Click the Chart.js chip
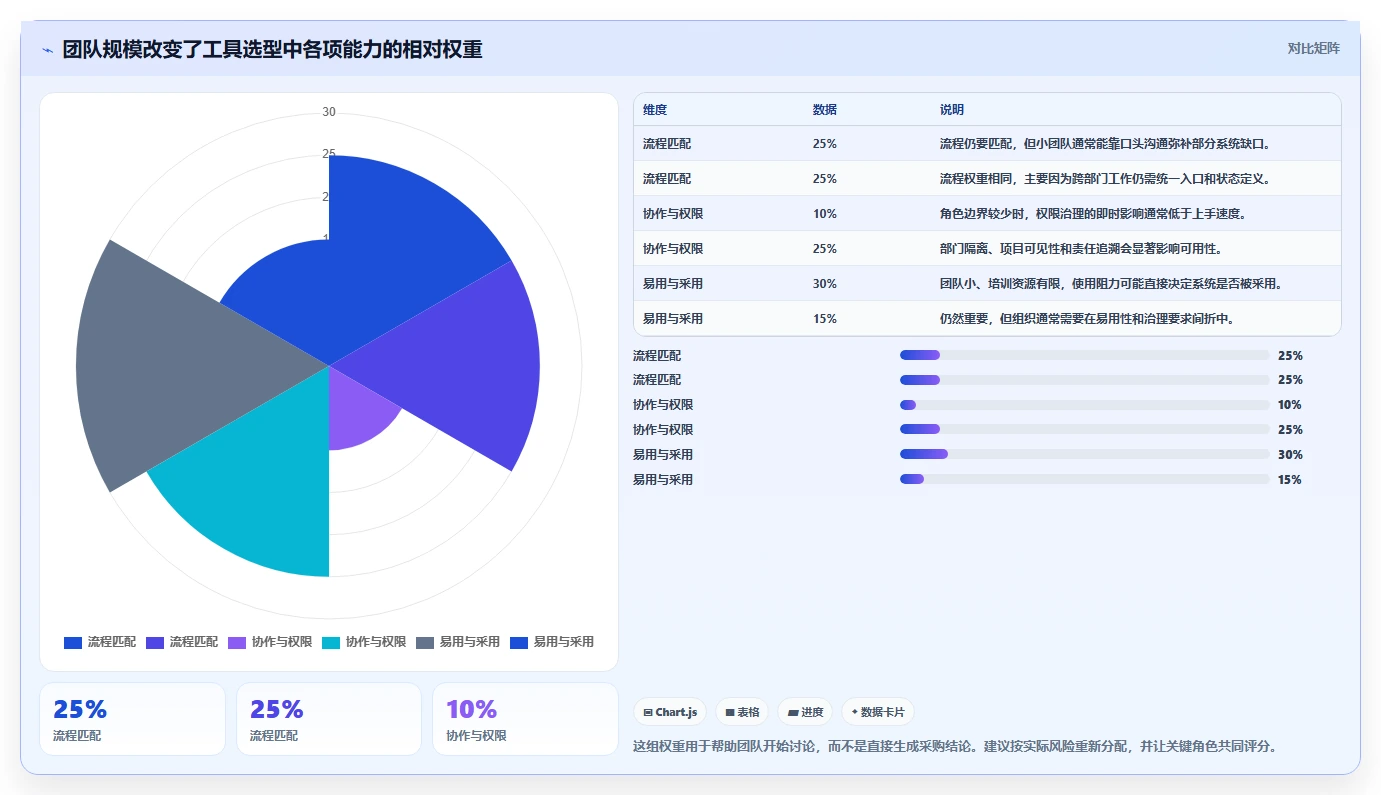The image size is (1381, 795). pos(670,712)
